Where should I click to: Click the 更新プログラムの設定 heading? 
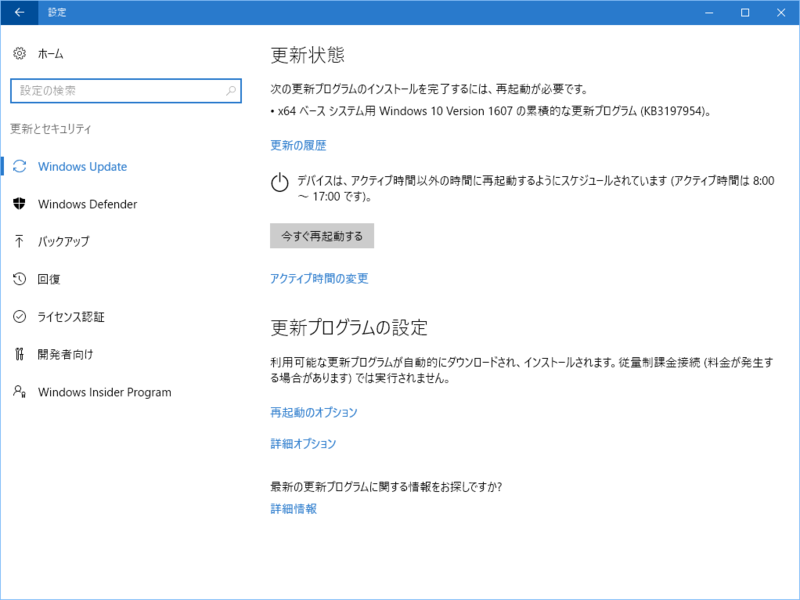coord(349,328)
